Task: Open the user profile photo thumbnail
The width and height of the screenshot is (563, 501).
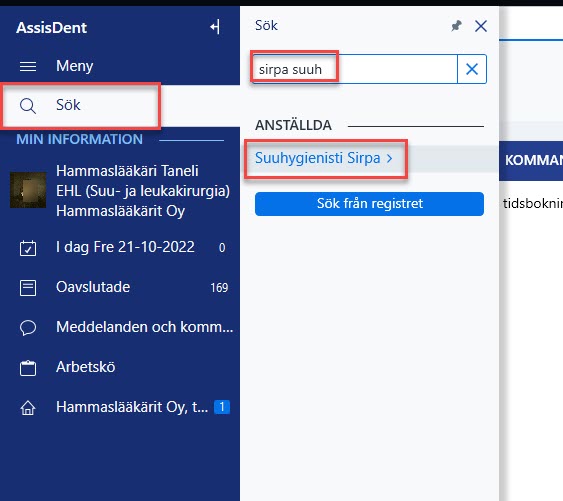Action: (28, 190)
